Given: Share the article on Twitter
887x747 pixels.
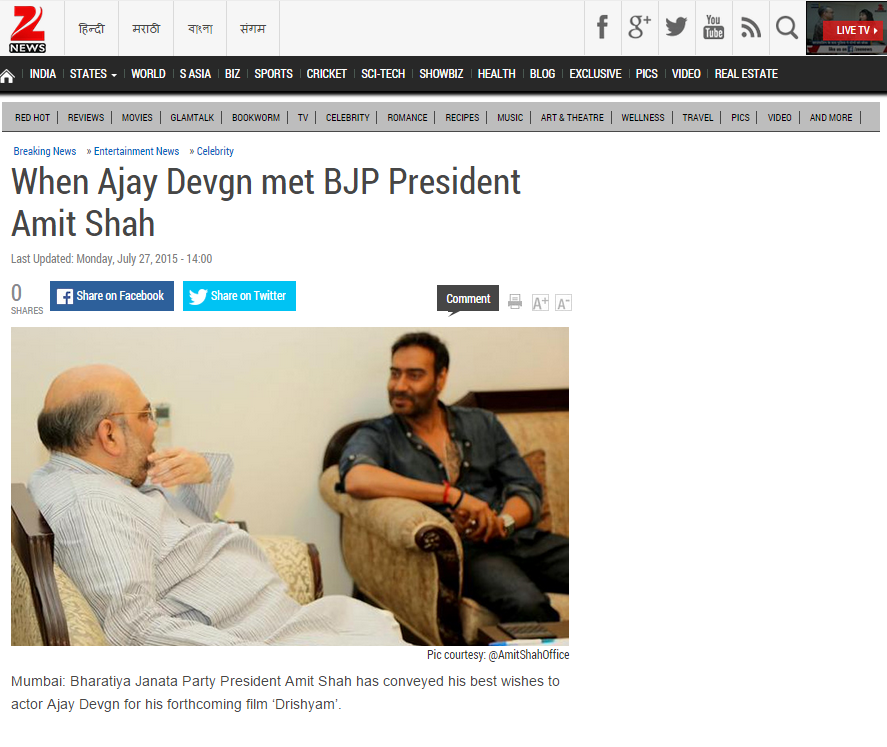Looking at the screenshot, I should (239, 296).
